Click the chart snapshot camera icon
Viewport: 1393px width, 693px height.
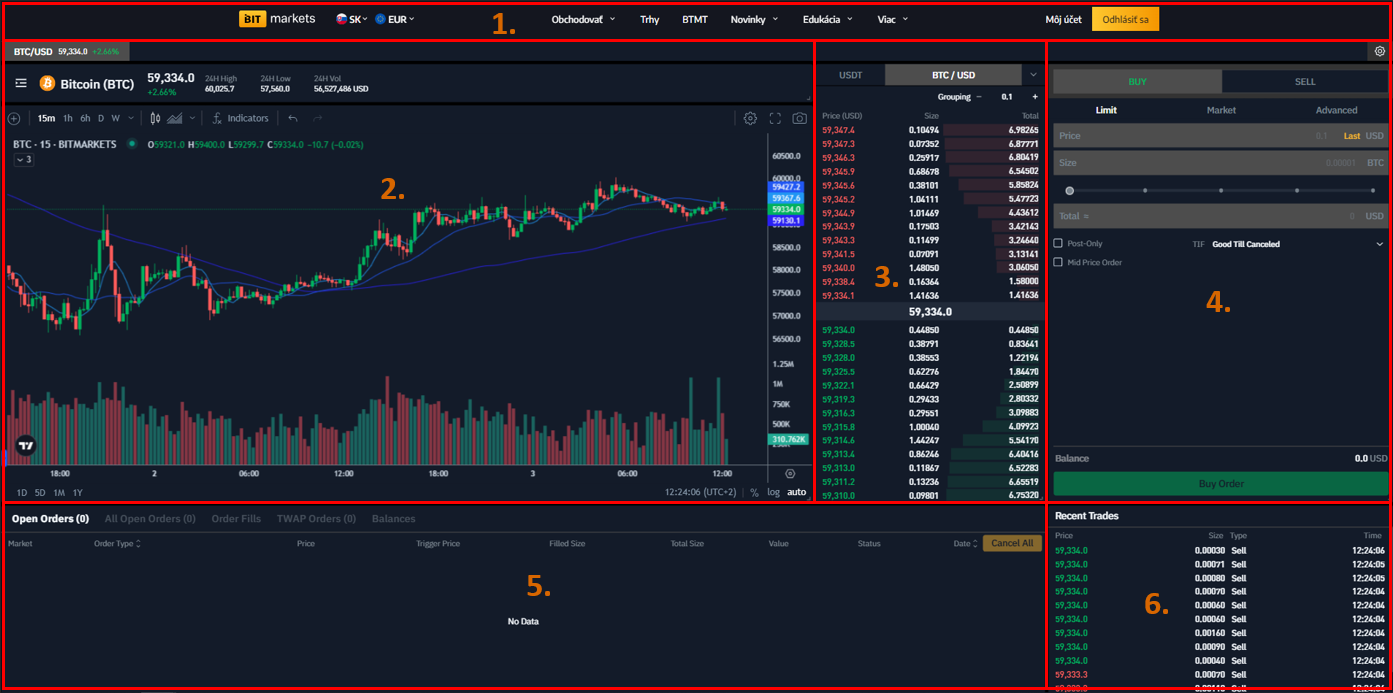point(799,118)
